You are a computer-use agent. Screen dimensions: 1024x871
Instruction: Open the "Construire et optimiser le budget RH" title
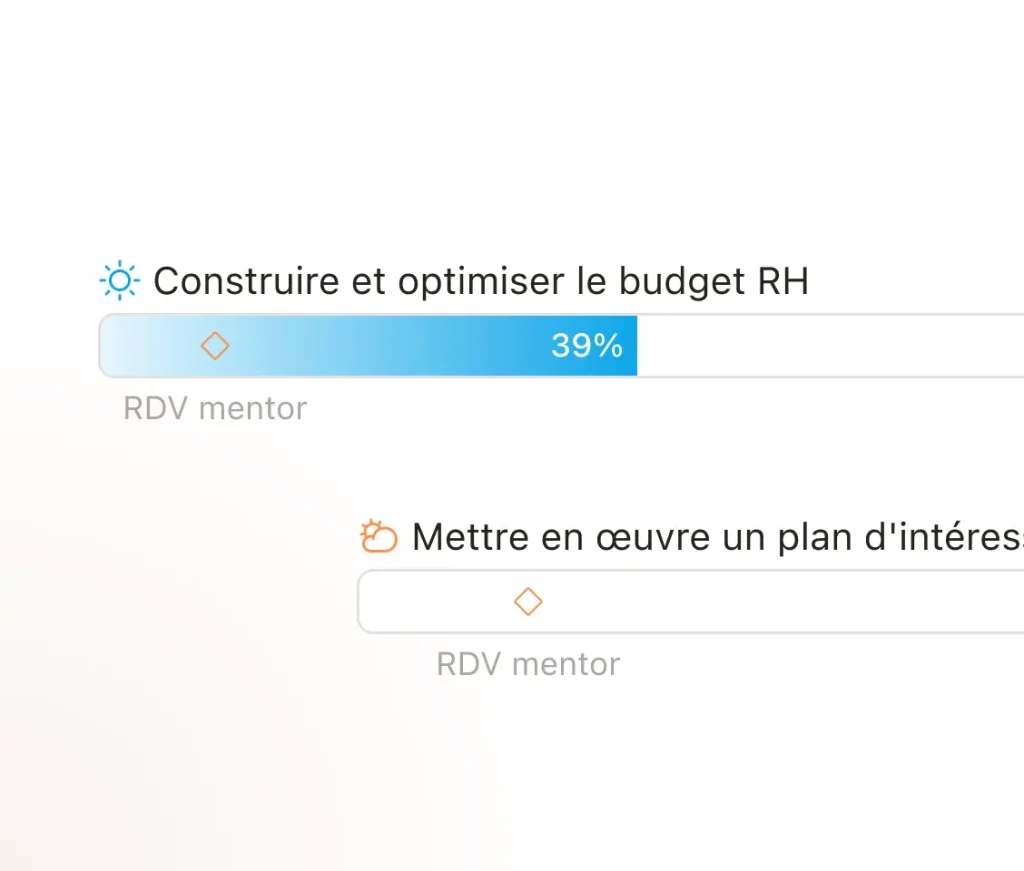(x=480, y=282)
